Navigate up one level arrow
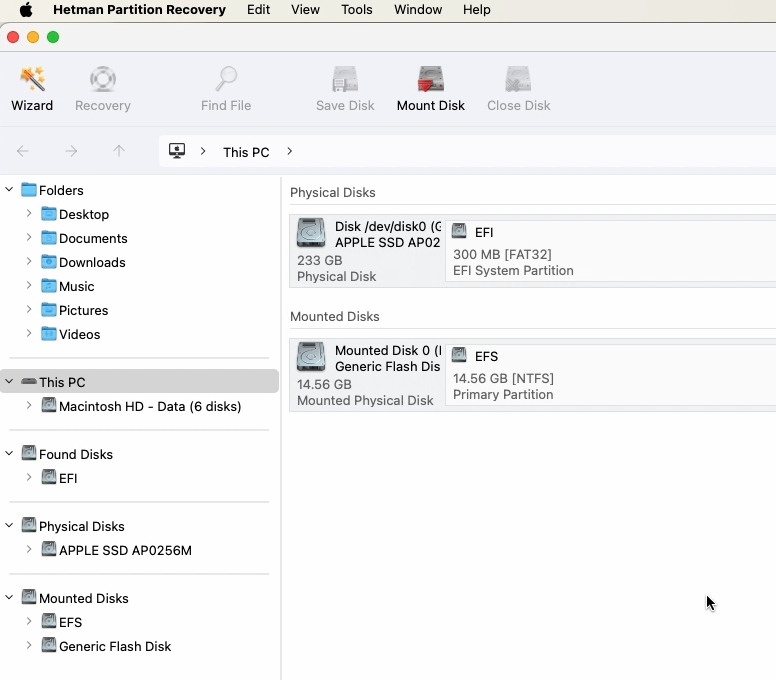Image resolution: width=776 pixels, height=680 pixels. [119, 151]
